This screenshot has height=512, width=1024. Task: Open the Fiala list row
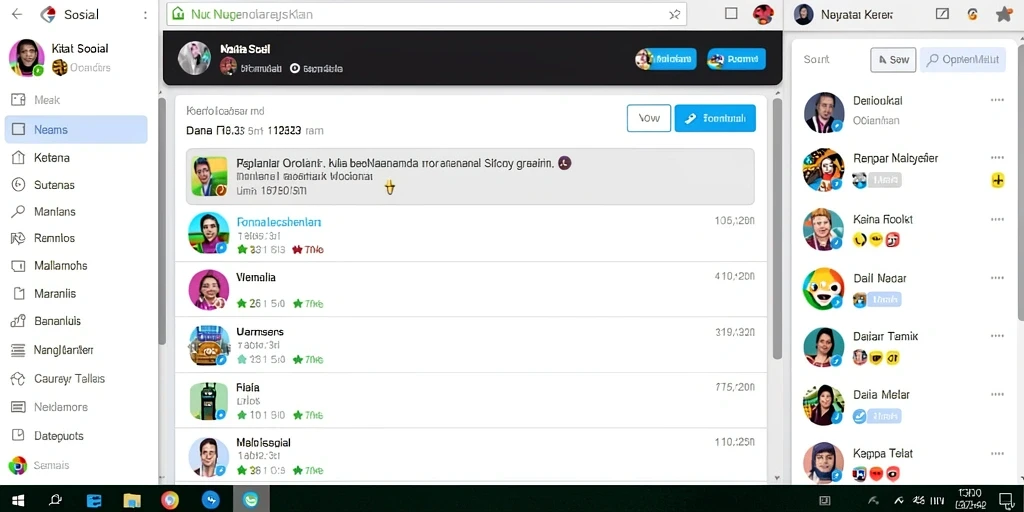coord(470,400)
